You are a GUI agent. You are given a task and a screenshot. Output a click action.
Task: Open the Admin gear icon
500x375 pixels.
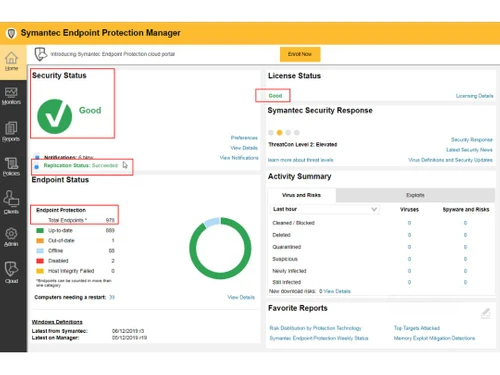[11, 237]
